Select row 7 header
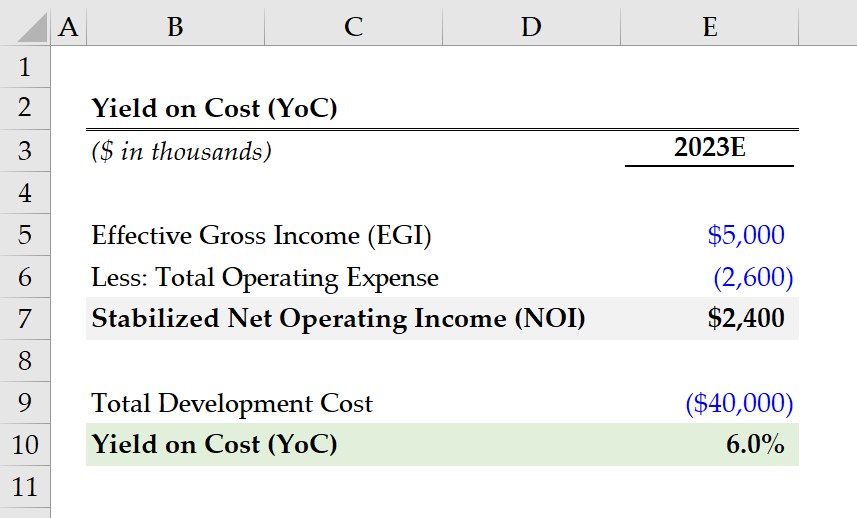 click(x=25, y=319)
